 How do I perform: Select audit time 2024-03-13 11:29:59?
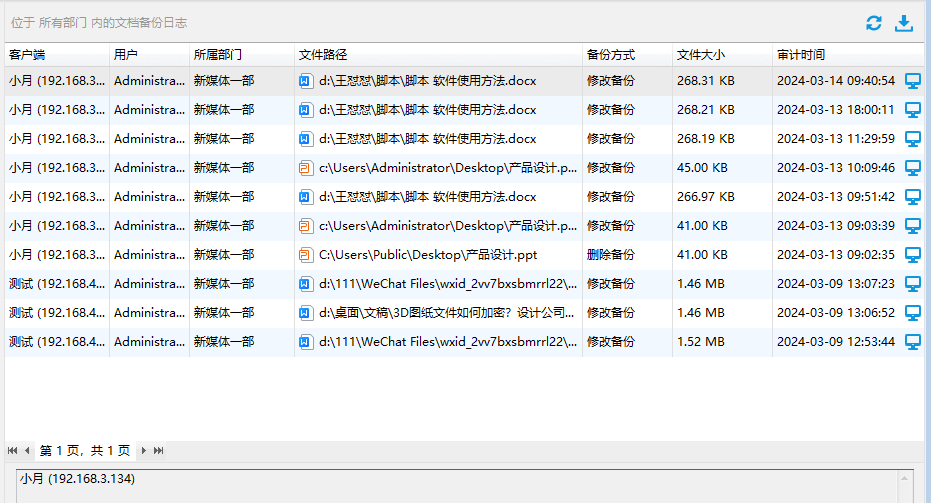pos(835,139)
